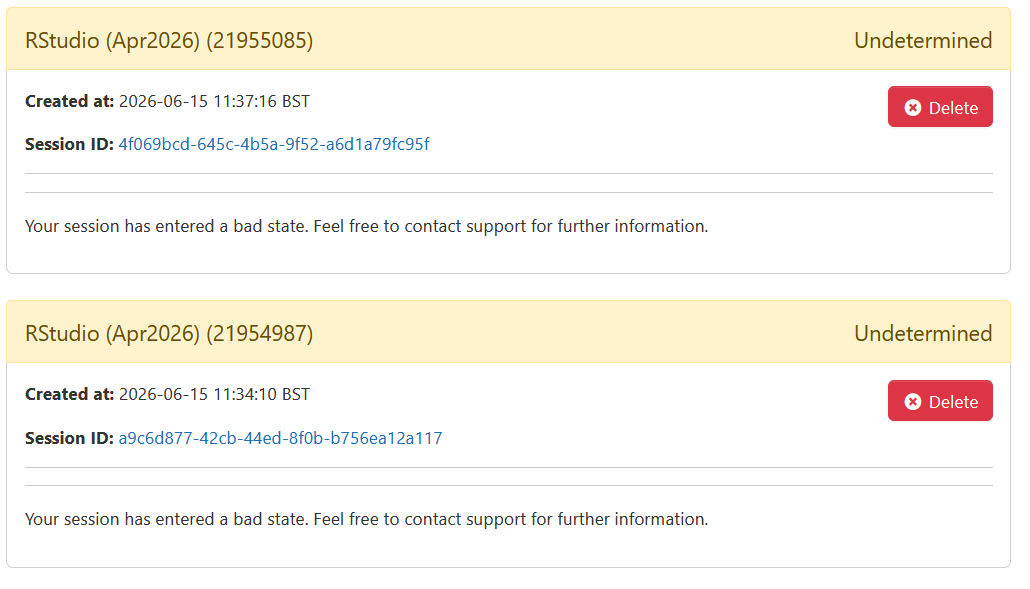1030x589 pixels.
Task: Click the Undetermined status on the bottom session card
Action: coord(923,334)
